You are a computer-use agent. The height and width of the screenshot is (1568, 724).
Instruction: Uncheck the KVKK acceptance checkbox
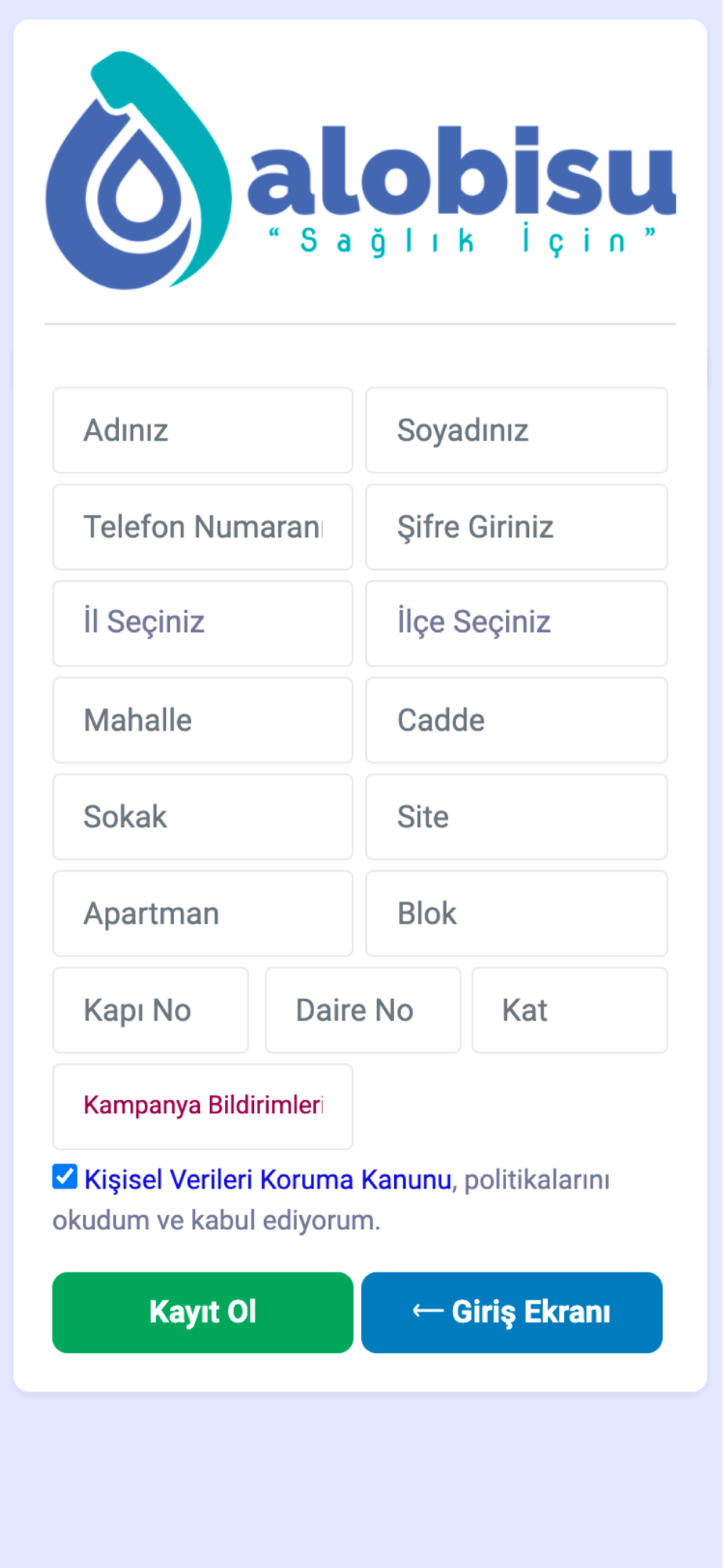point(65,1177)
